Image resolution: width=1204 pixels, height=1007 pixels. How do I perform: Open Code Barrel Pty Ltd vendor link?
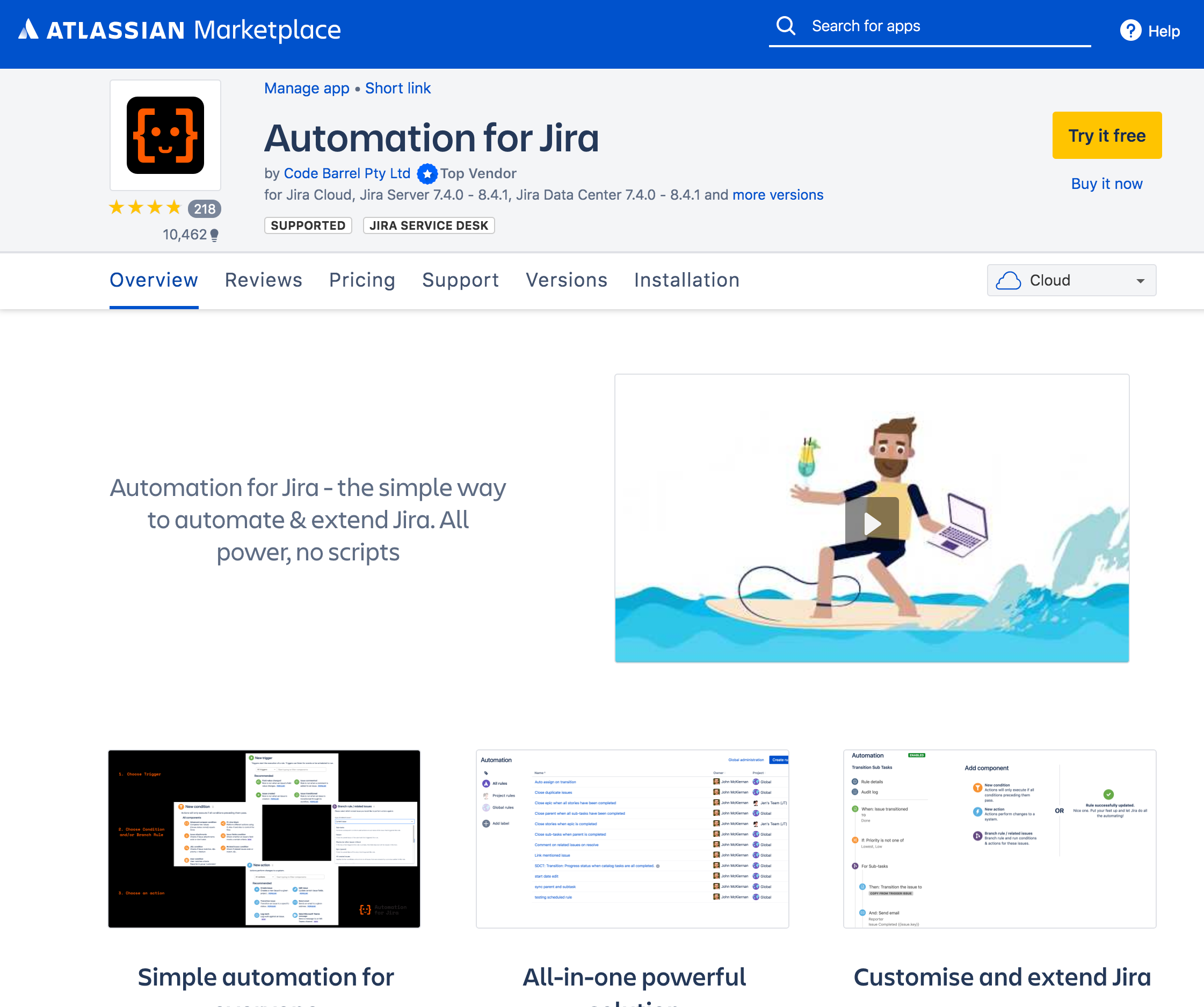[347, 174]
